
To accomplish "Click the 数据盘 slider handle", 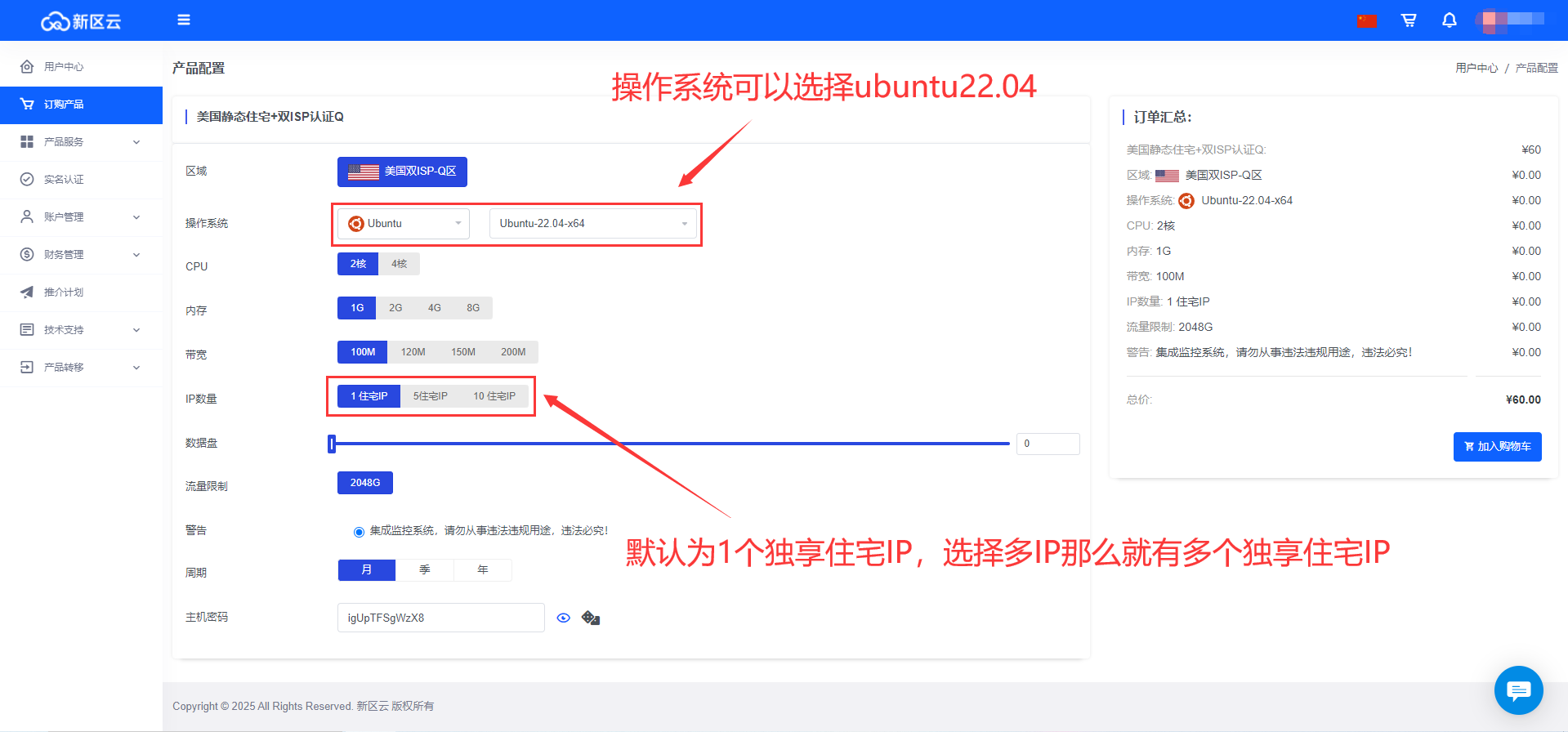I will [332, 444].
